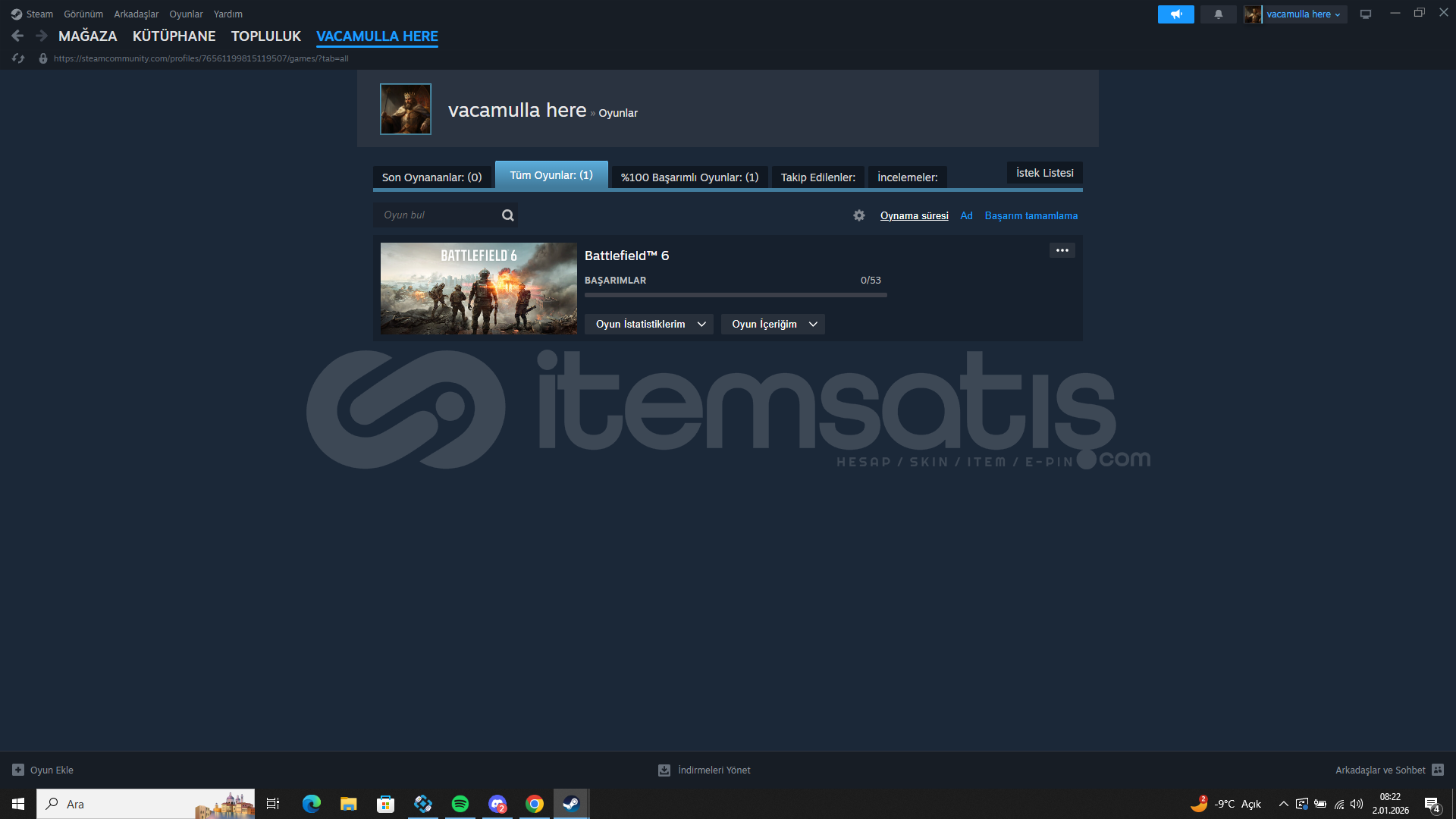Image resolution: width=1456 pixels, height=819 pixels.
Task: Click Oyun Ekle plus icon
Action: point(18,770)
